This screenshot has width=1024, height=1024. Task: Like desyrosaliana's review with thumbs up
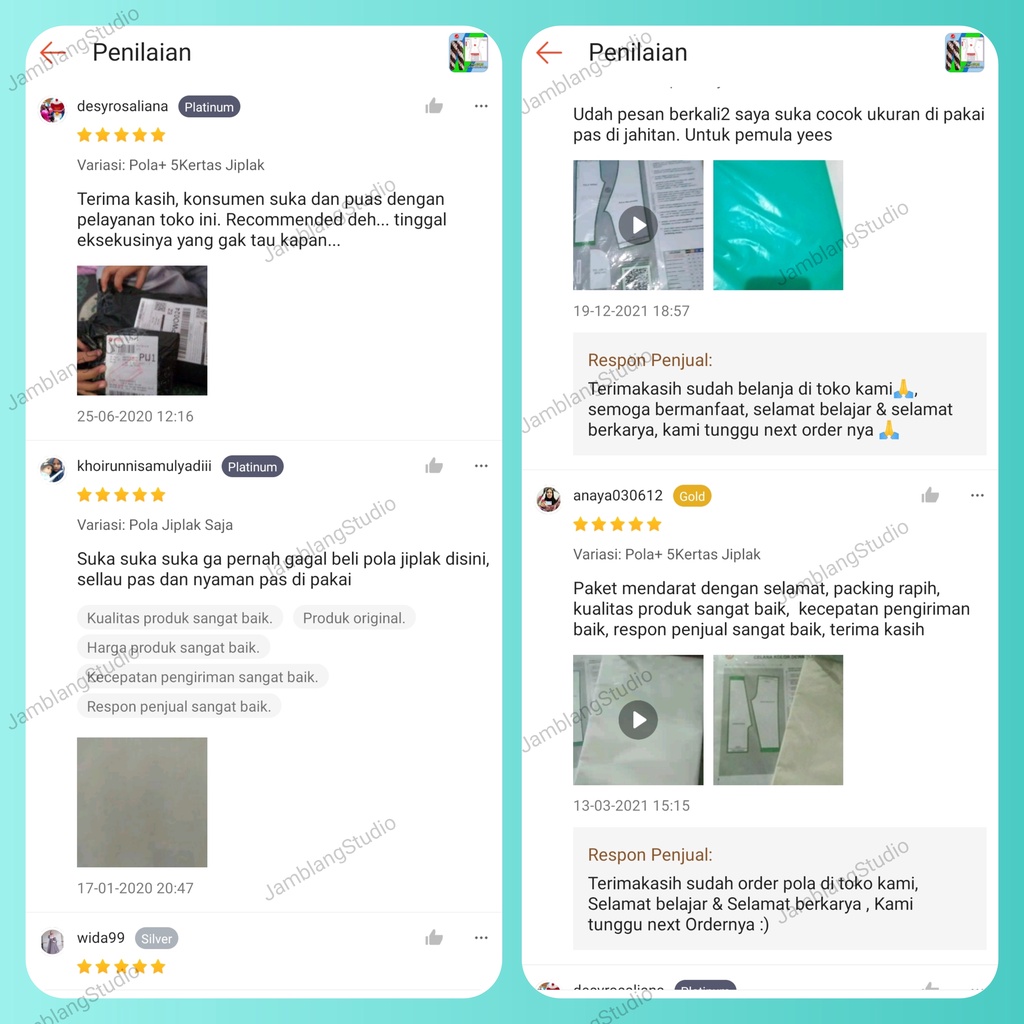click(434, 106)
